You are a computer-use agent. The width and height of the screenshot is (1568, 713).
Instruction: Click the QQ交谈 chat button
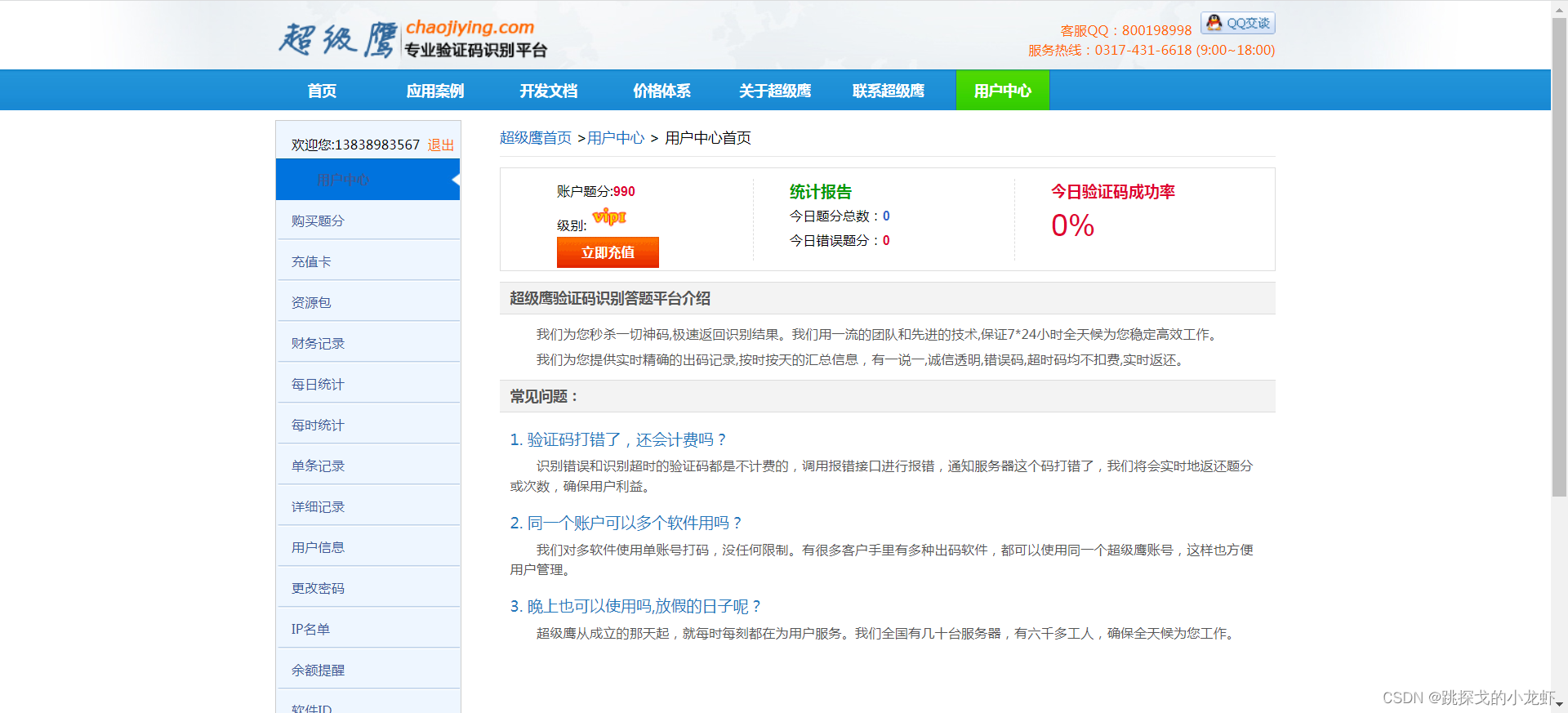point(1238,23)
